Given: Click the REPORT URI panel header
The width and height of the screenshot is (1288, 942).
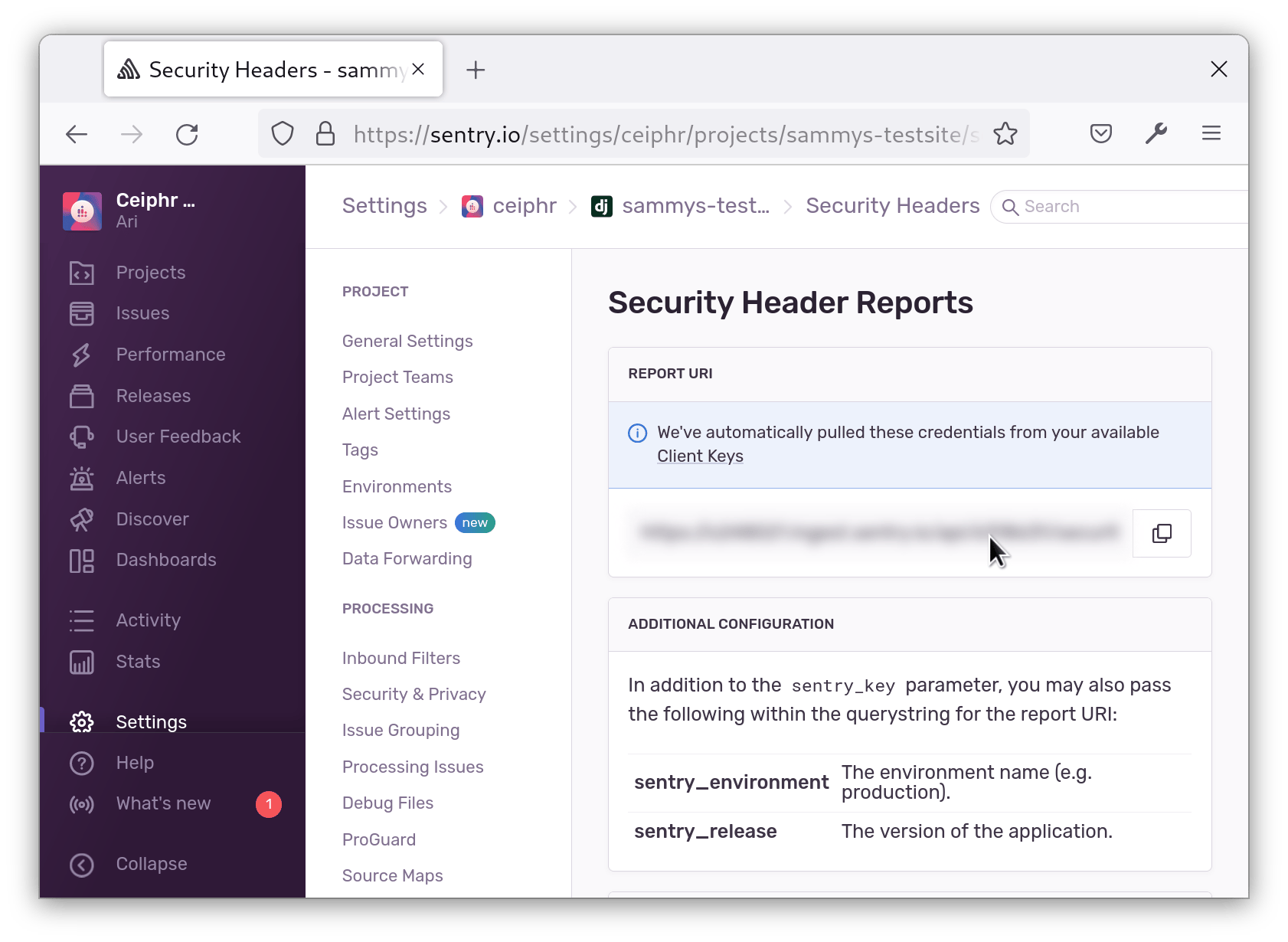Looking at the screenshot, I should [x=910, y=375].
